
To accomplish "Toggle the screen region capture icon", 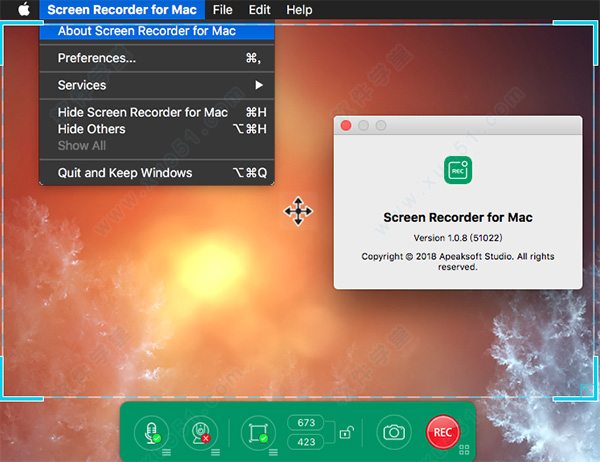I will pyautogui.click(x=258, y=433).
